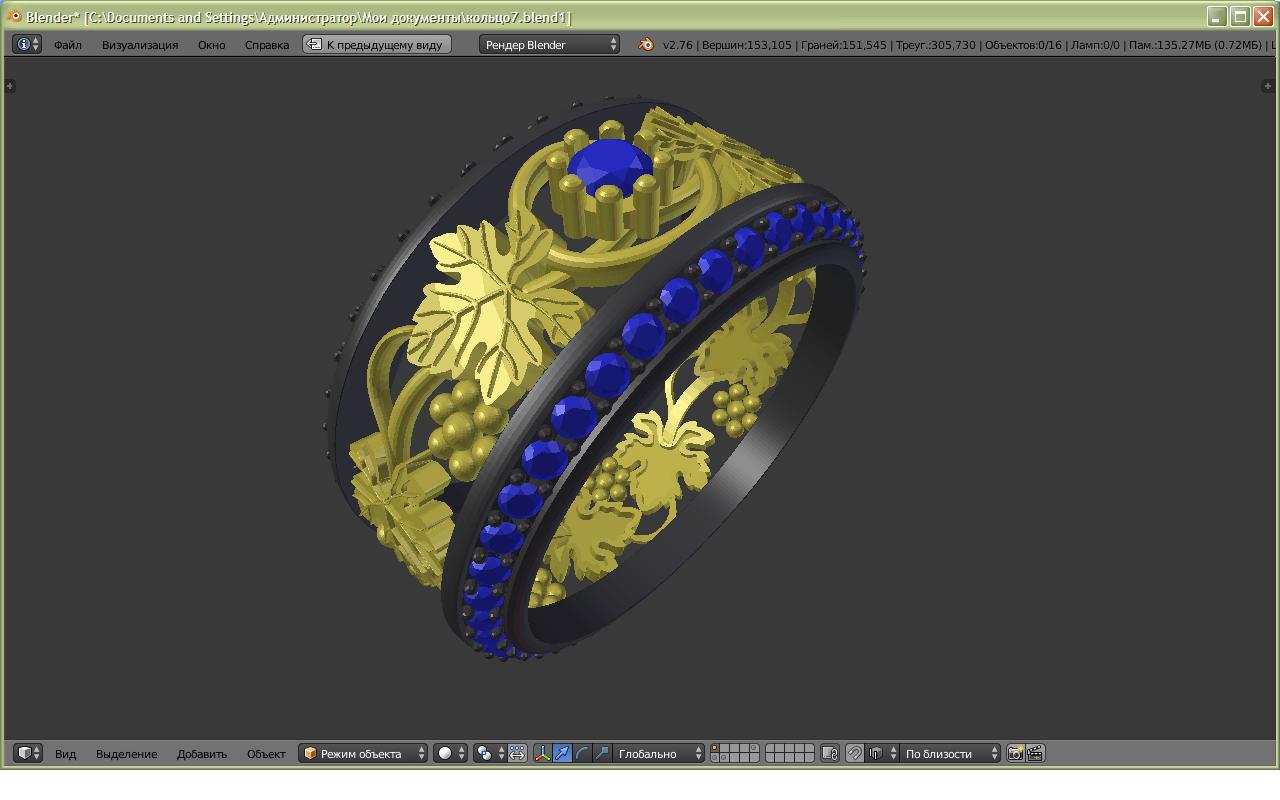Click the Граней:151,545 face count text
The image size is (1280, 800).
tap(844, 45)
